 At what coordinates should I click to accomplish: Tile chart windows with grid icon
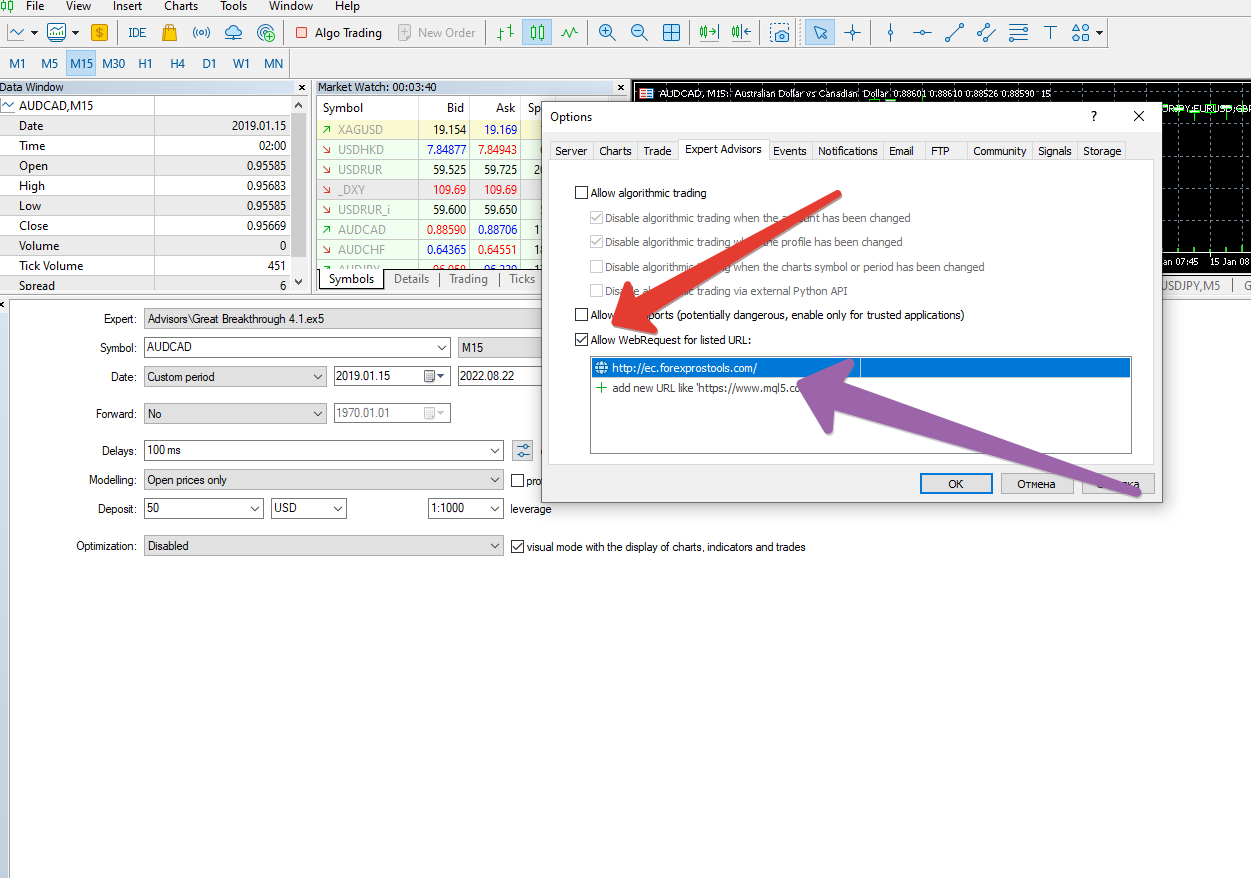click(671, 32)
